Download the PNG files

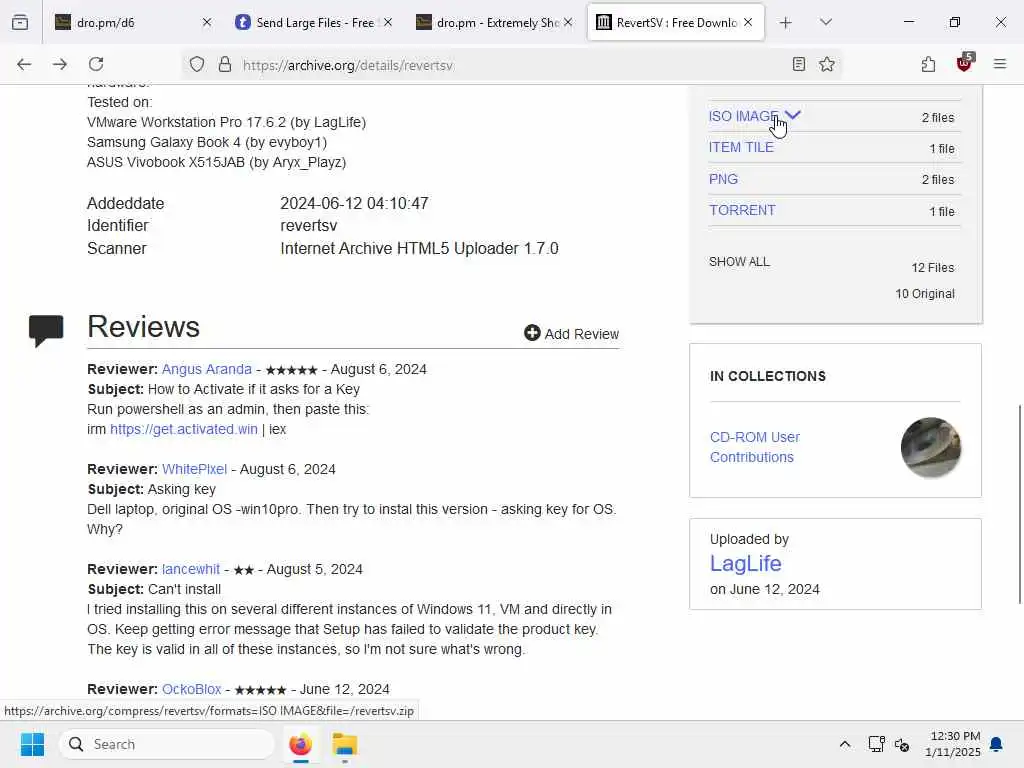pos(723,179)
